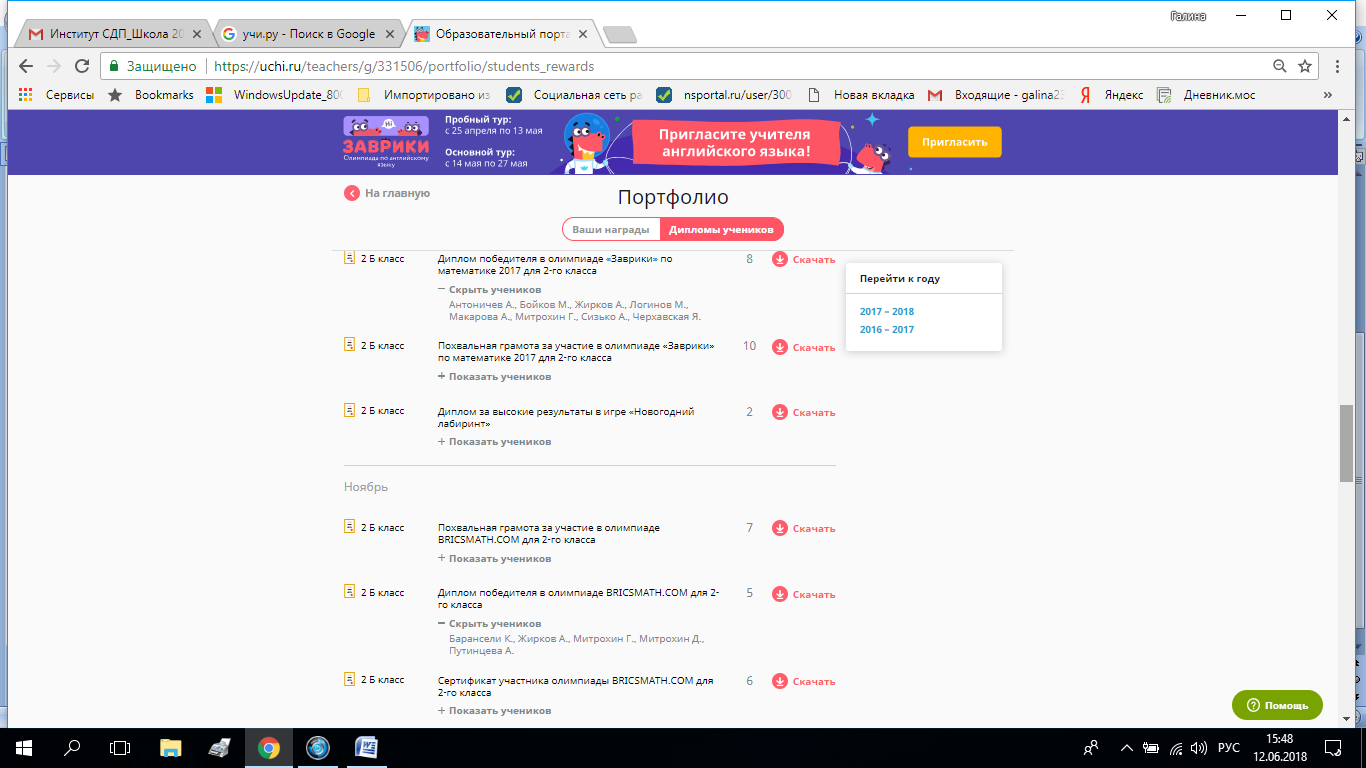The width and height of the screenshot is (1366, 768).
Task: Download the BRICSMATH winner diploma
Action: pos(803,594)
